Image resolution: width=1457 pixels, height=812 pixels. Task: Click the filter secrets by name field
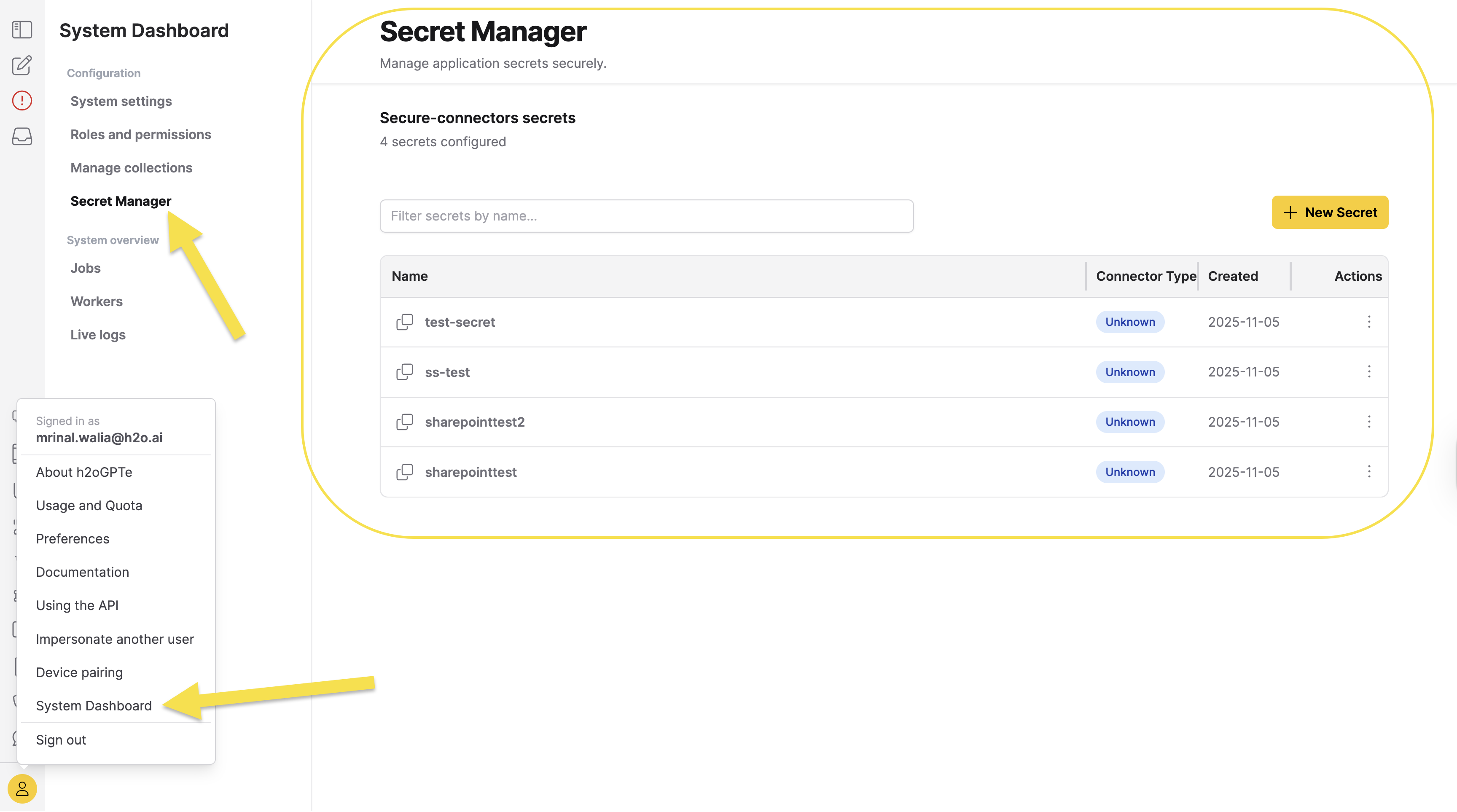click(646, 215)
